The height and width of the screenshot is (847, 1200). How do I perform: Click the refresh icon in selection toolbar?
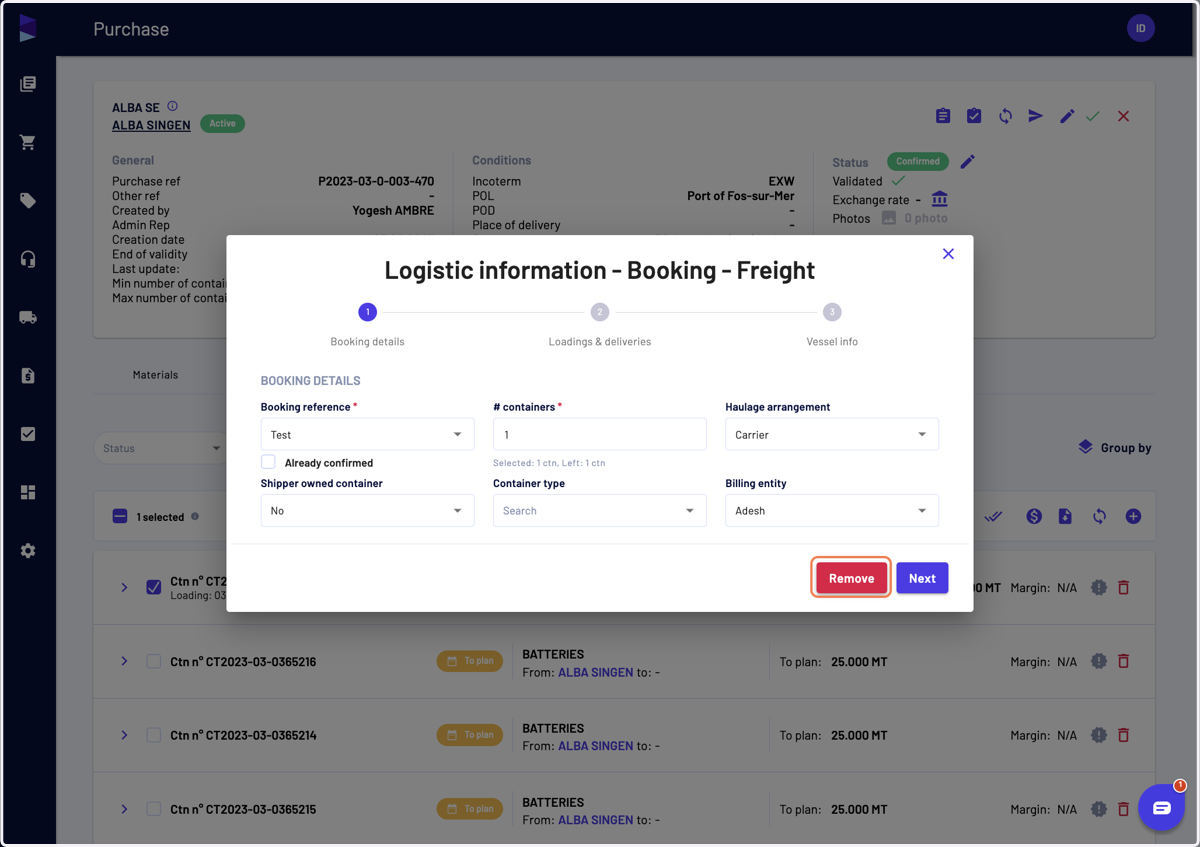[1099, 517]
